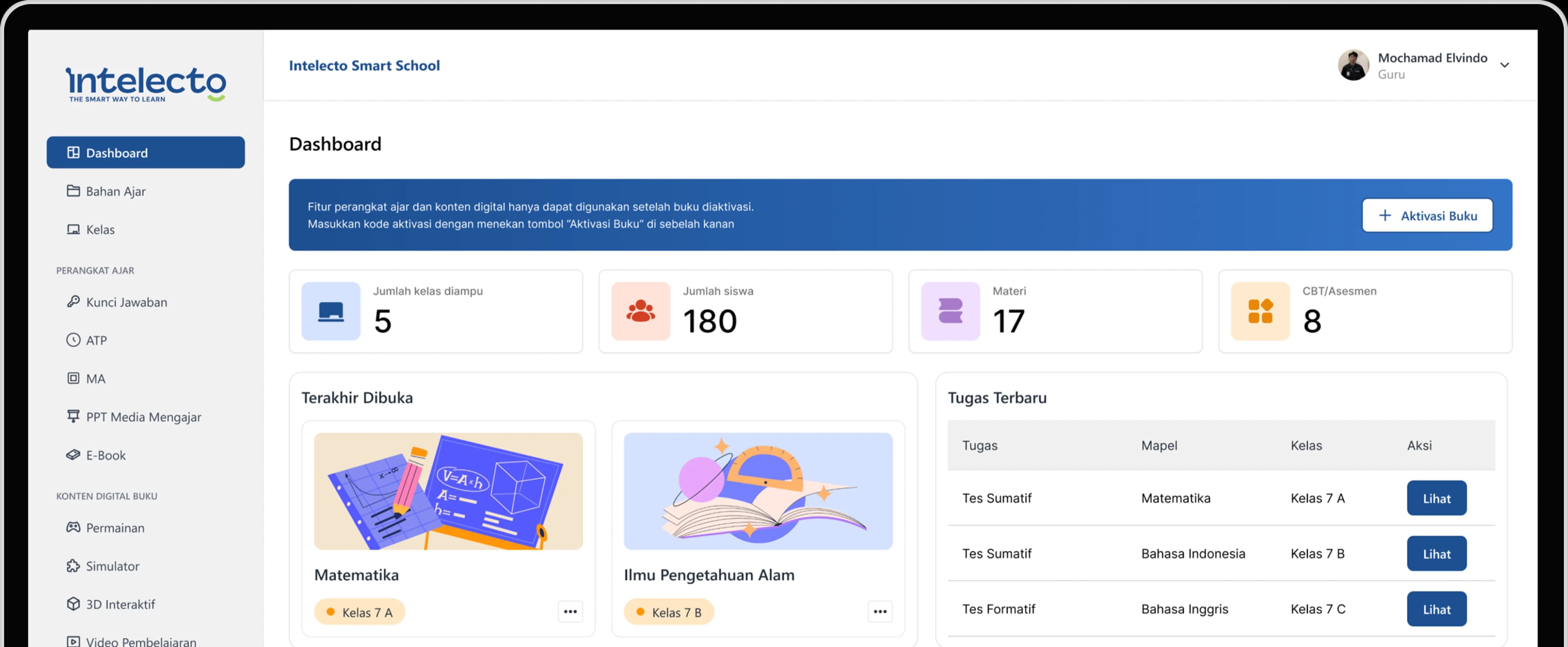Screen dimensions: 1568x647
Task: Open the E-Book menu entry
Action: pyautogui.click(x=146, y=455)
